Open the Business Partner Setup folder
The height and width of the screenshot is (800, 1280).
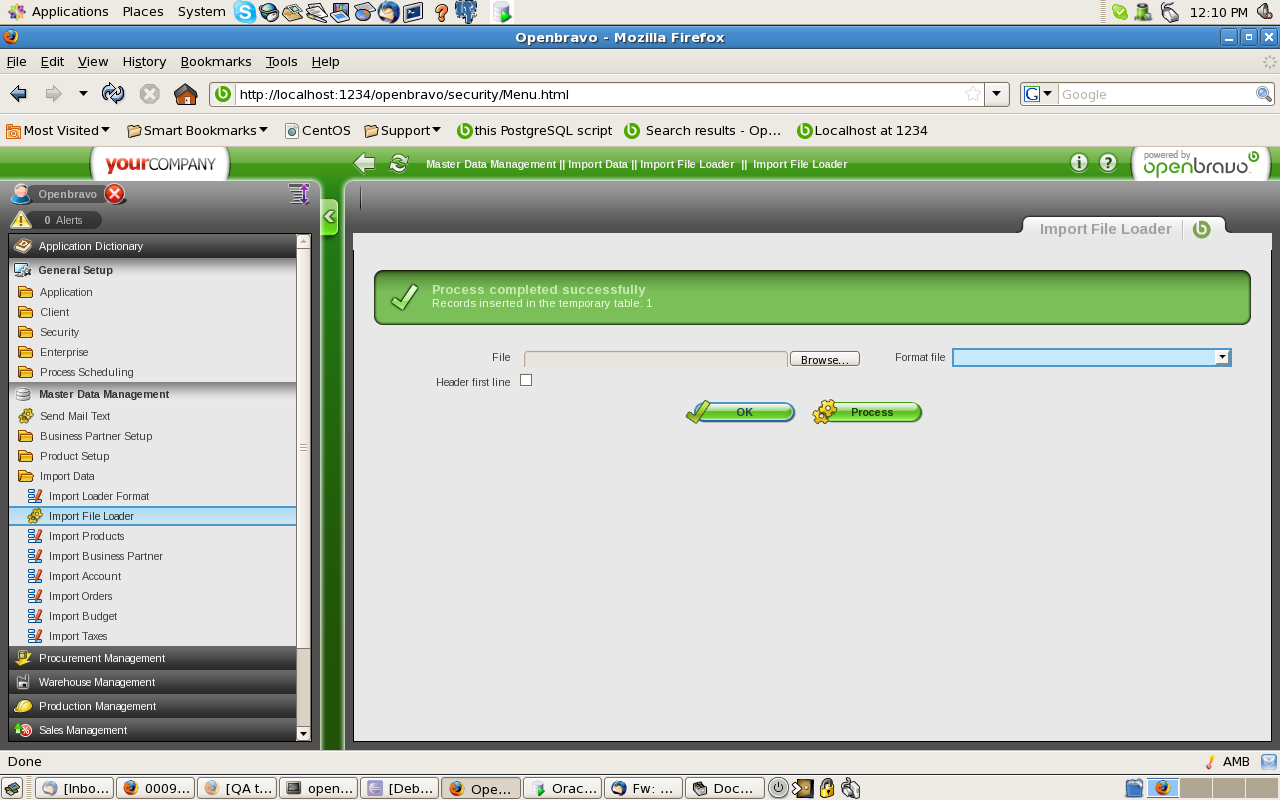pyautogui.click(x=96, y=436)
